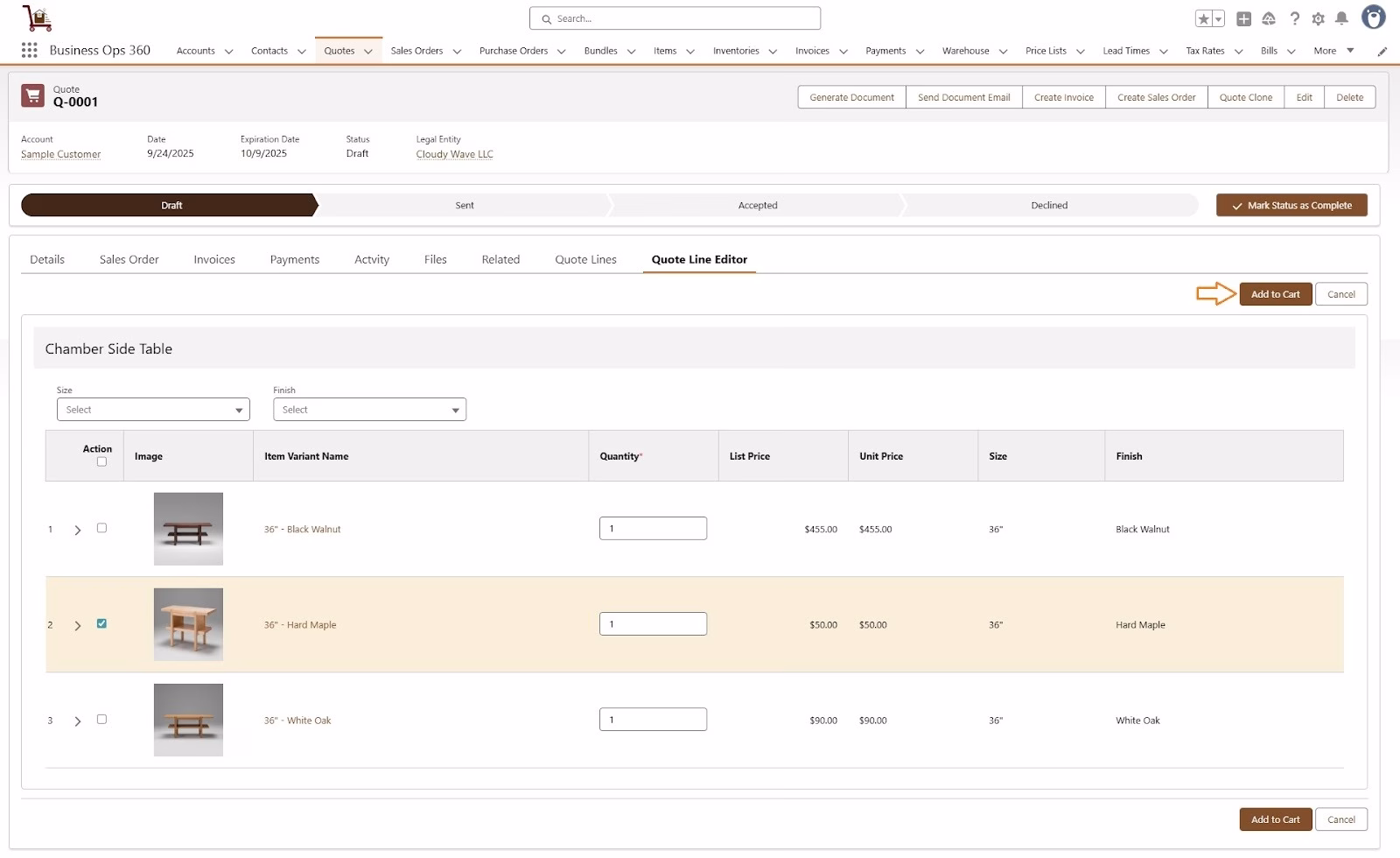Open the Finish filter dropdown
The height and width of the screenshot is (858, 1400).
369,410
